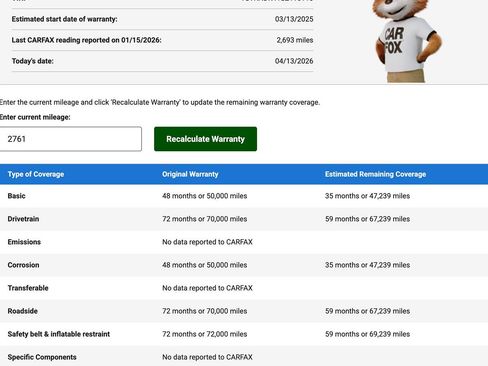Select the 04/13/2026 today's date value
This screenshot has height=366, width=488.
coord(294,61)
